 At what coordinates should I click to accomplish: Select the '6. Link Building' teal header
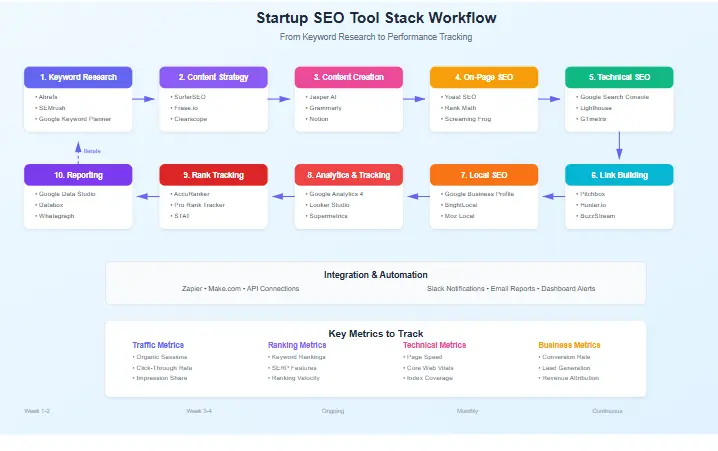pos(619,175)
